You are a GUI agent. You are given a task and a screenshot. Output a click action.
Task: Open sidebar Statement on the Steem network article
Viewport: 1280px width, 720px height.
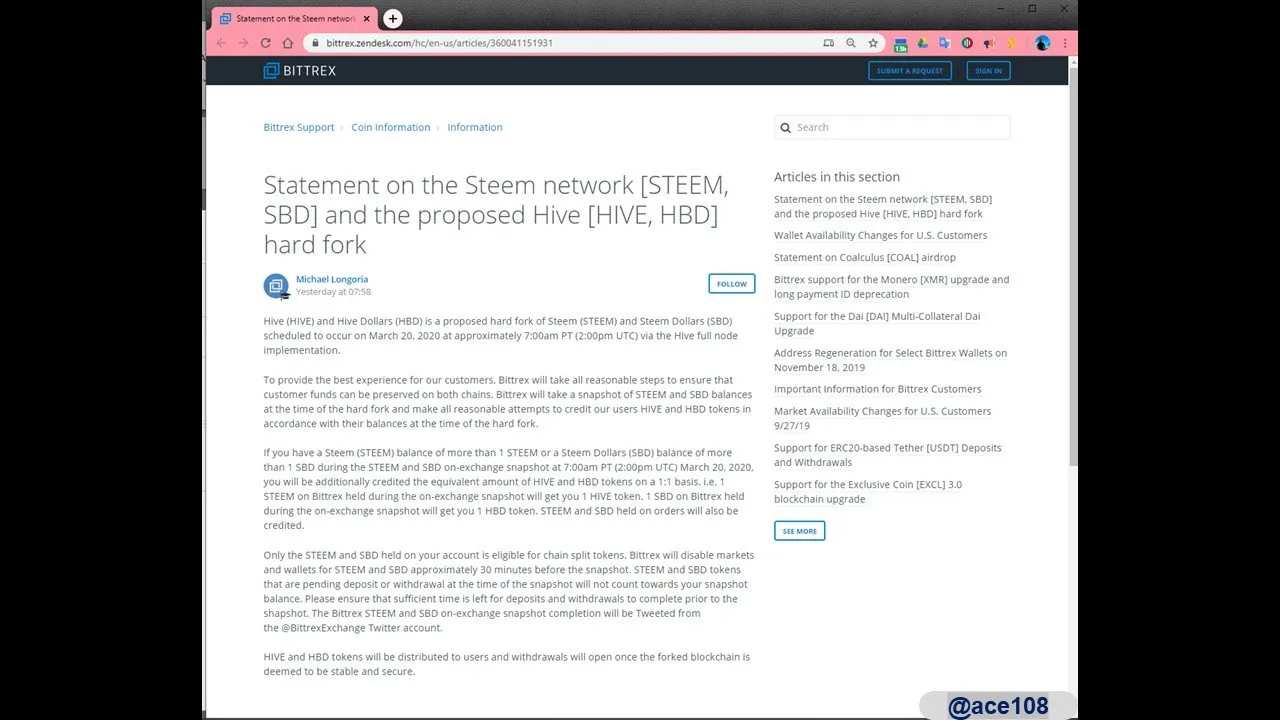point(883,207)
